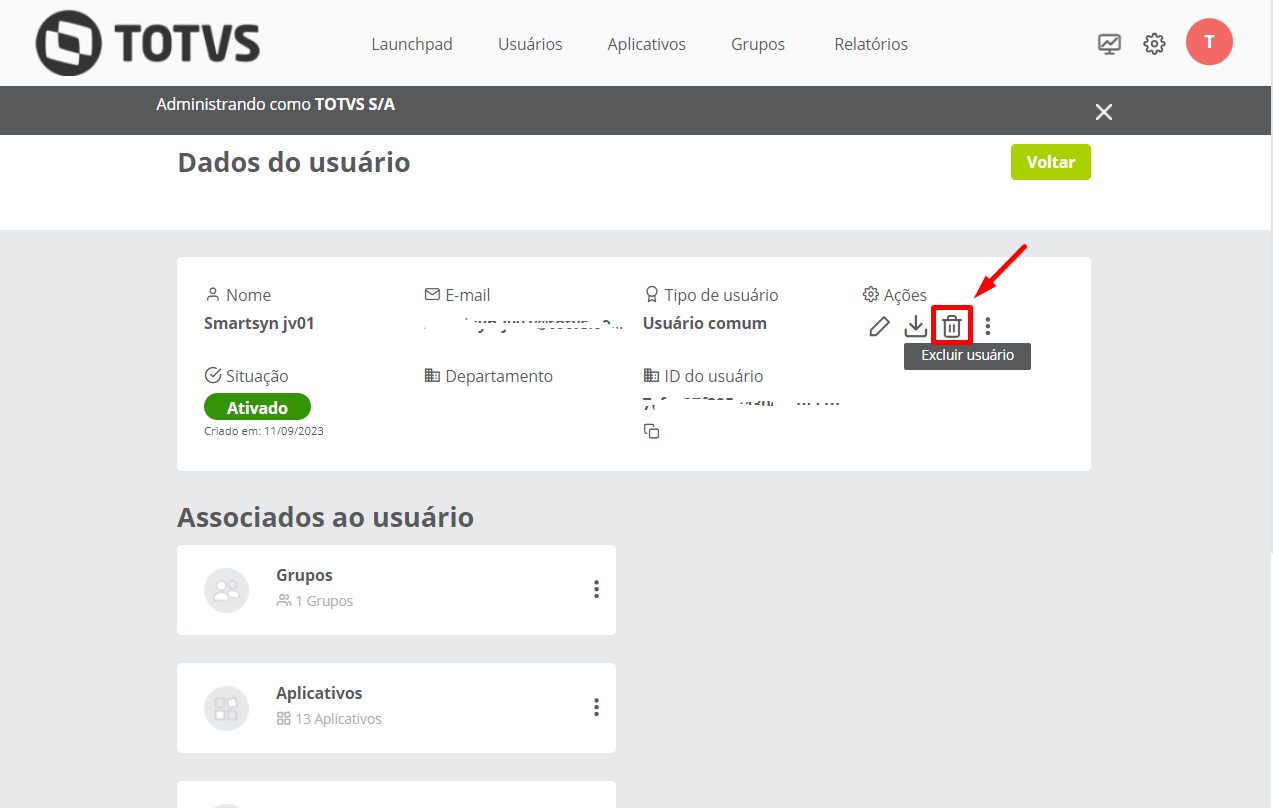This screenshot has width=1273, height=808.
Task: Click the Aplicativos card apps icon
Action: (226, 708)
